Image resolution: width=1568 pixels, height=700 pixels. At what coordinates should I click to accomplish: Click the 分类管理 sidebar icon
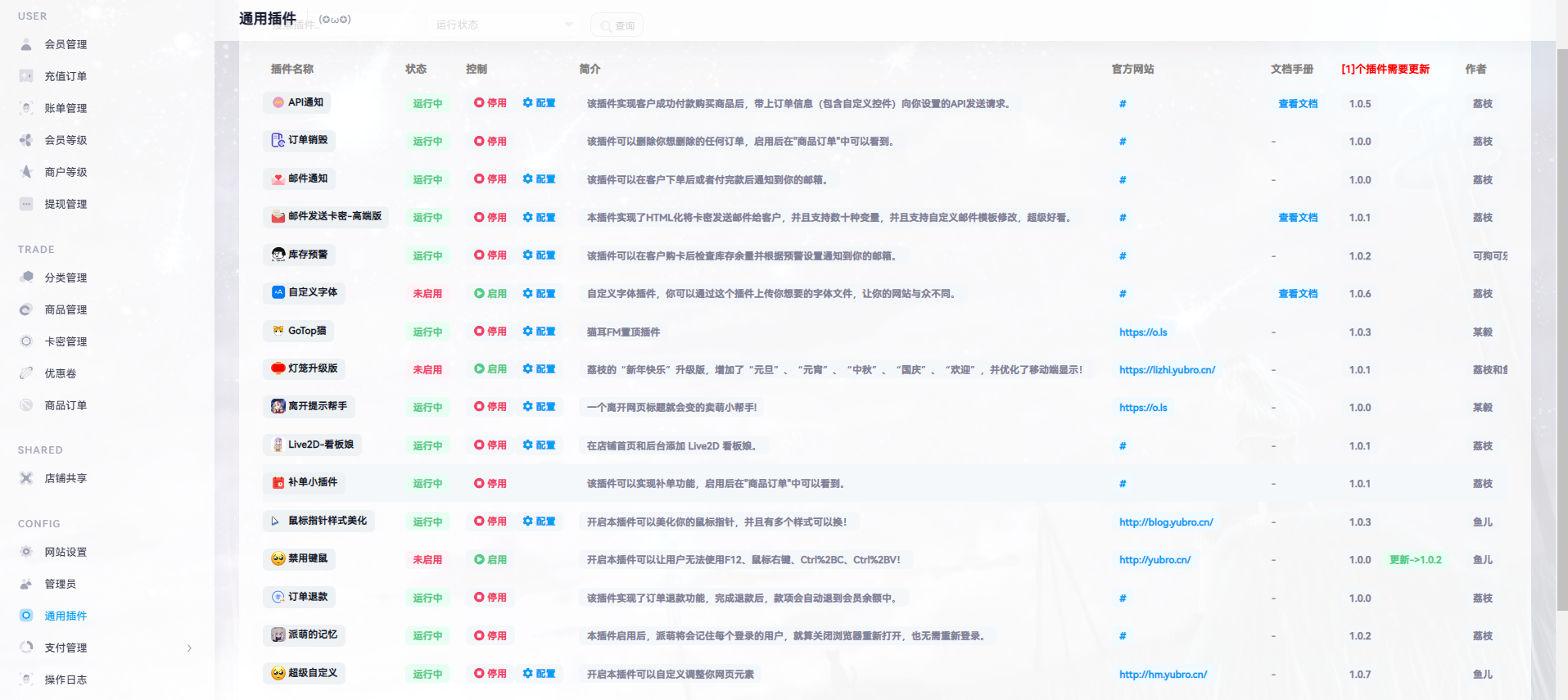coord(26,278)
